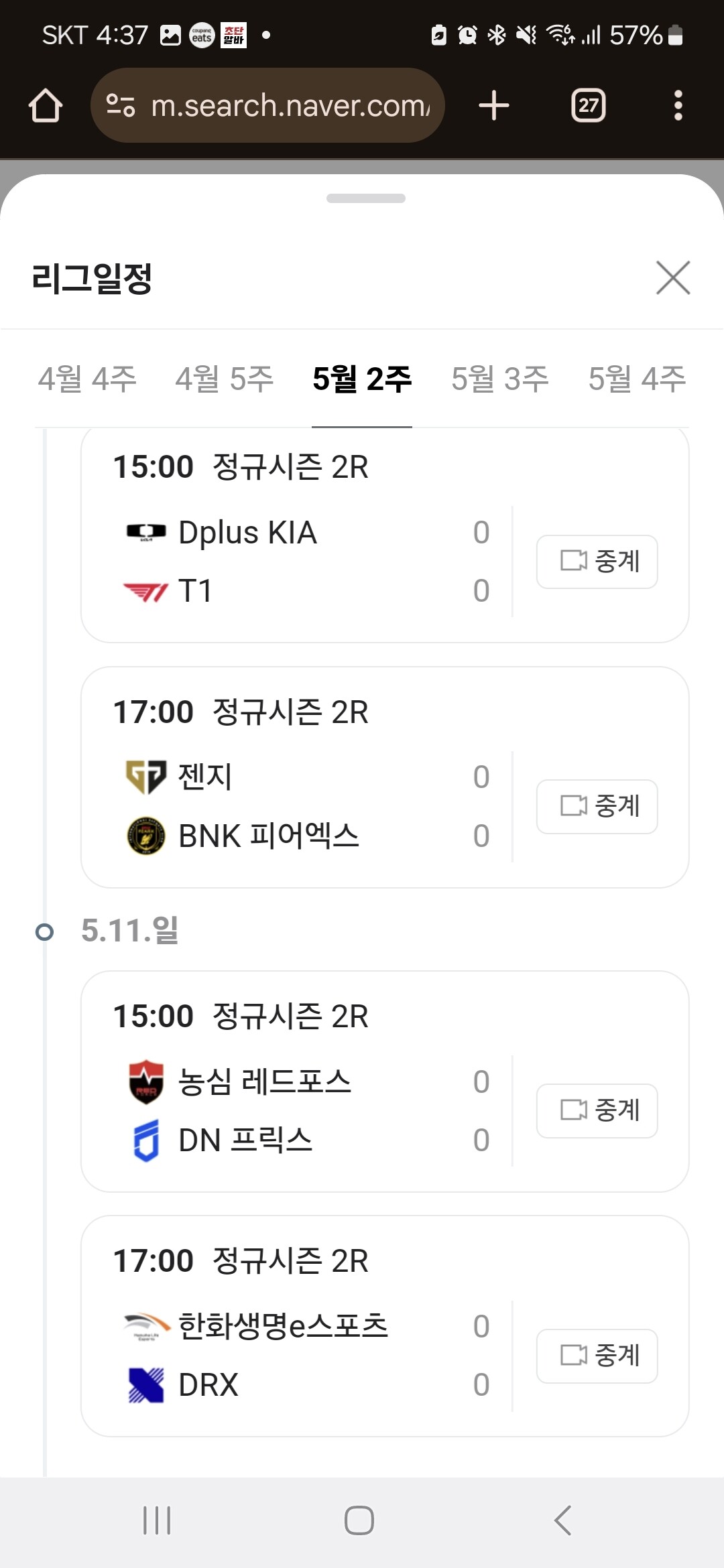The width and height of the screenshot is (724, 1568).
Task: Tap the T1 team logo
Action: click(146, 592)
